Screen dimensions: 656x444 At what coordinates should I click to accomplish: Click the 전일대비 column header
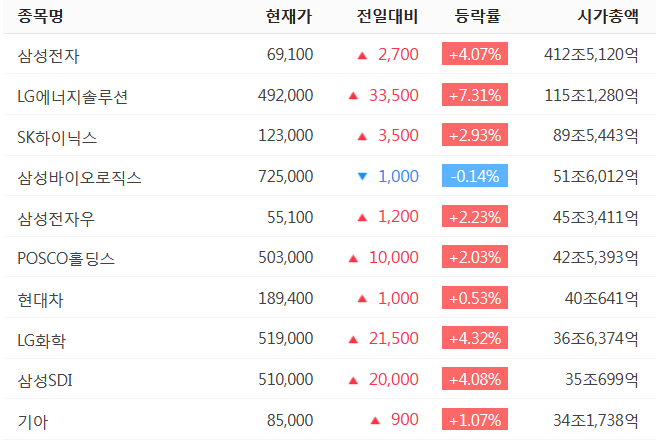387,16
